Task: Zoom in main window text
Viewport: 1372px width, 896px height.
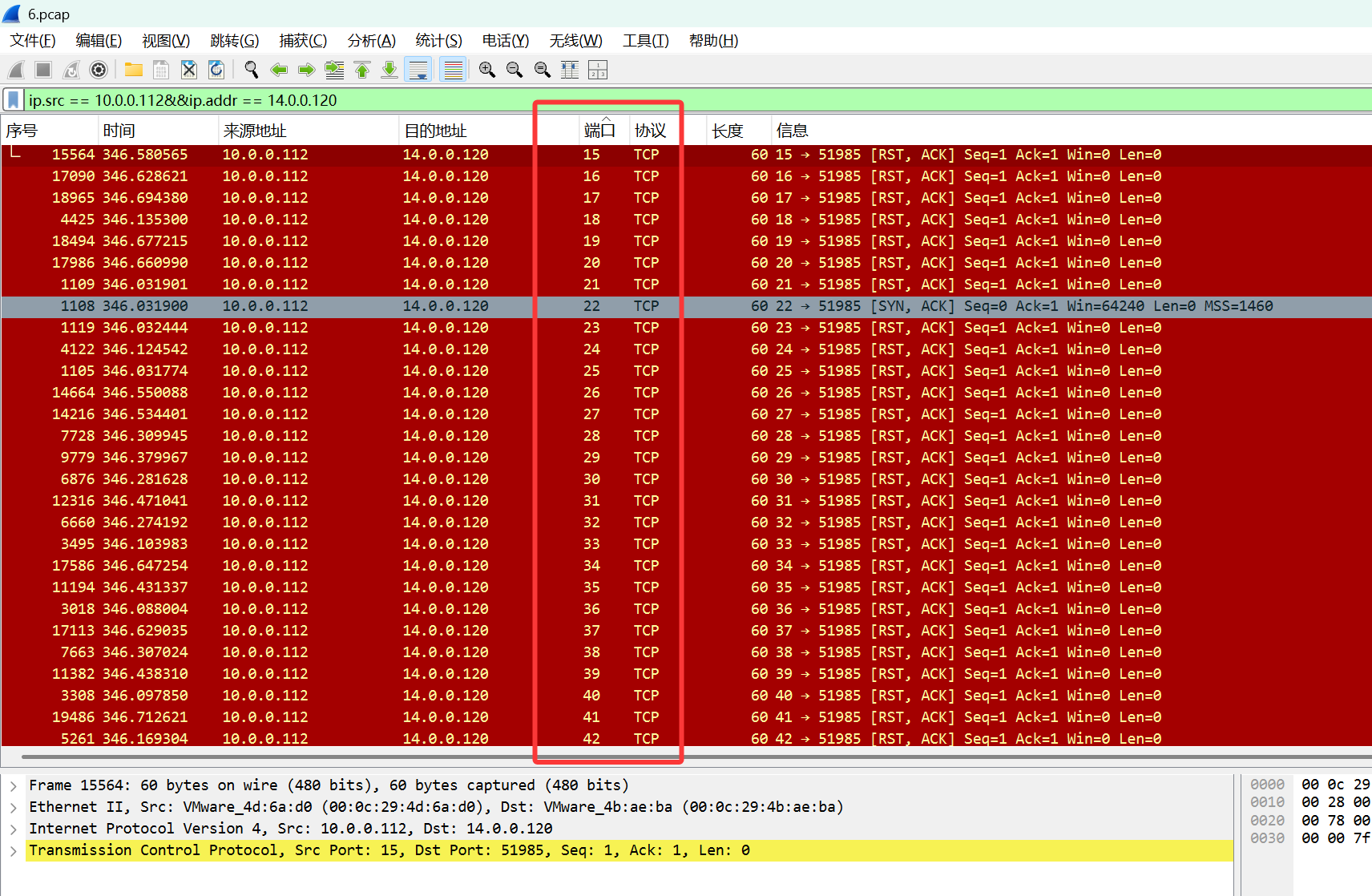Action: (x=486, y=70)
